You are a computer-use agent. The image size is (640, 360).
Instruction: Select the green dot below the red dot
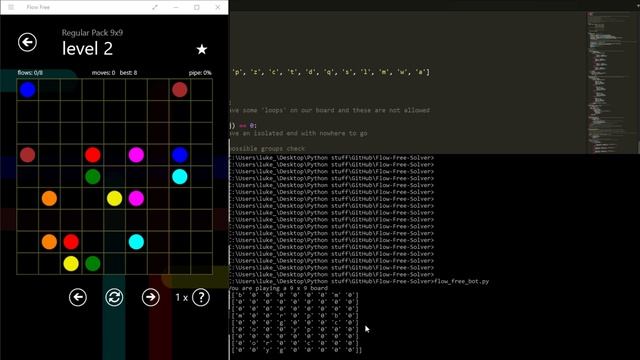point(93,177)
